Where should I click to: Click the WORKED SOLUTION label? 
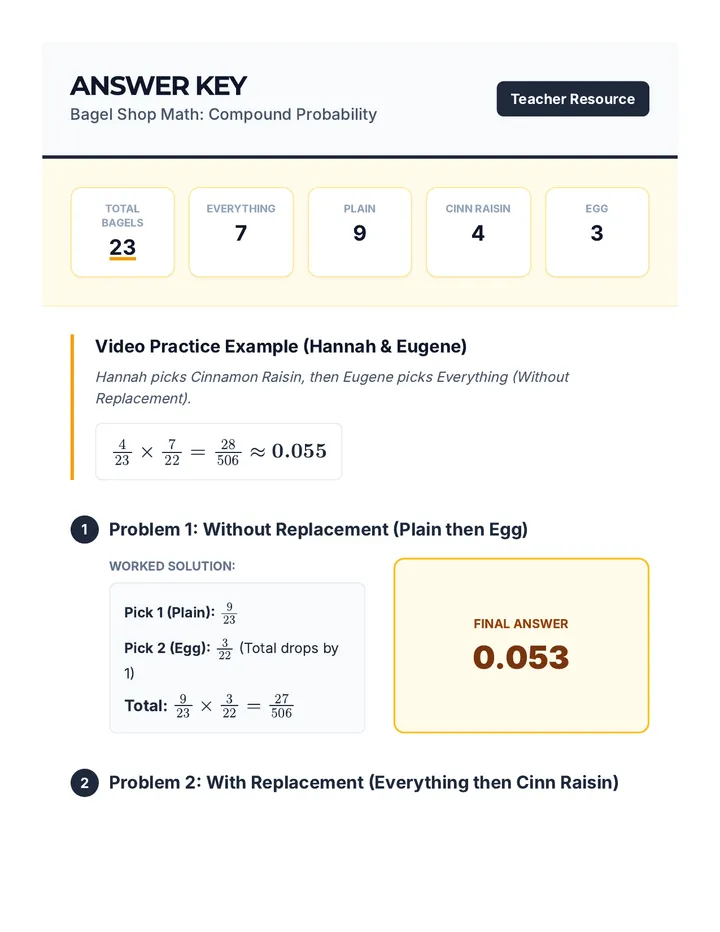pyautogui.click(x=172, y=566)
